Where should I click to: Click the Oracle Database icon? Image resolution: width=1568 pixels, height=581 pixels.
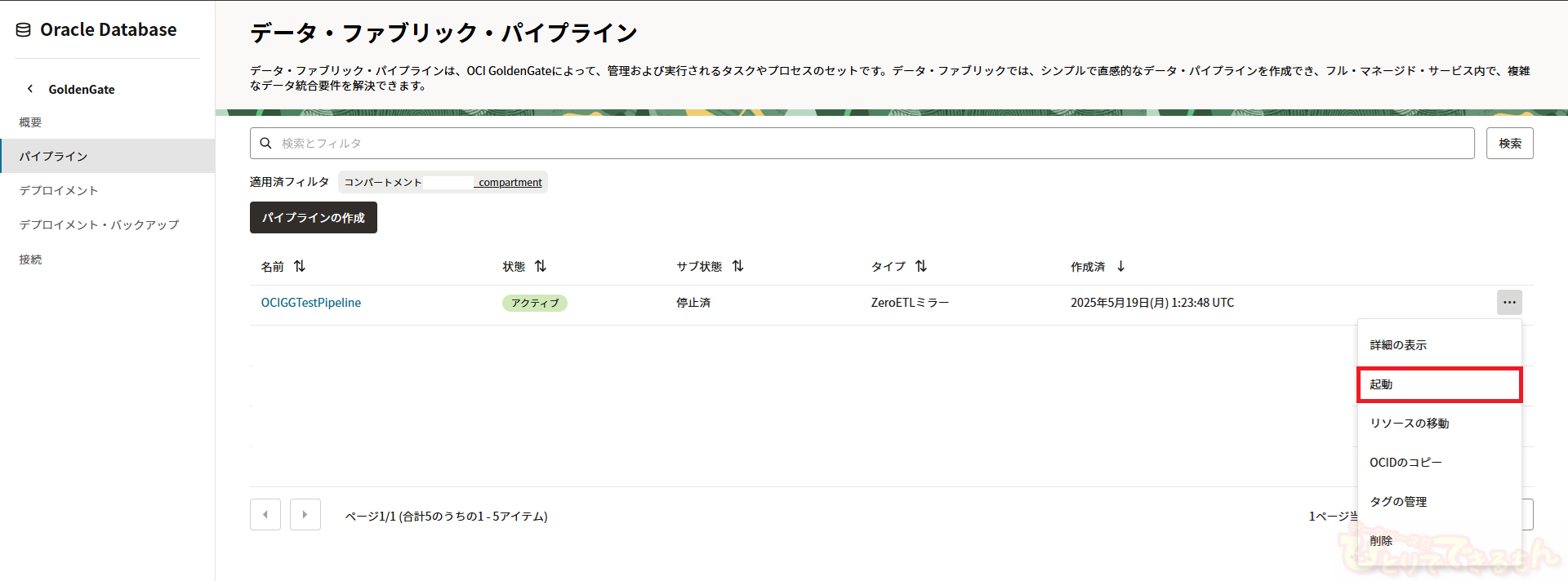tap(24, 30)
